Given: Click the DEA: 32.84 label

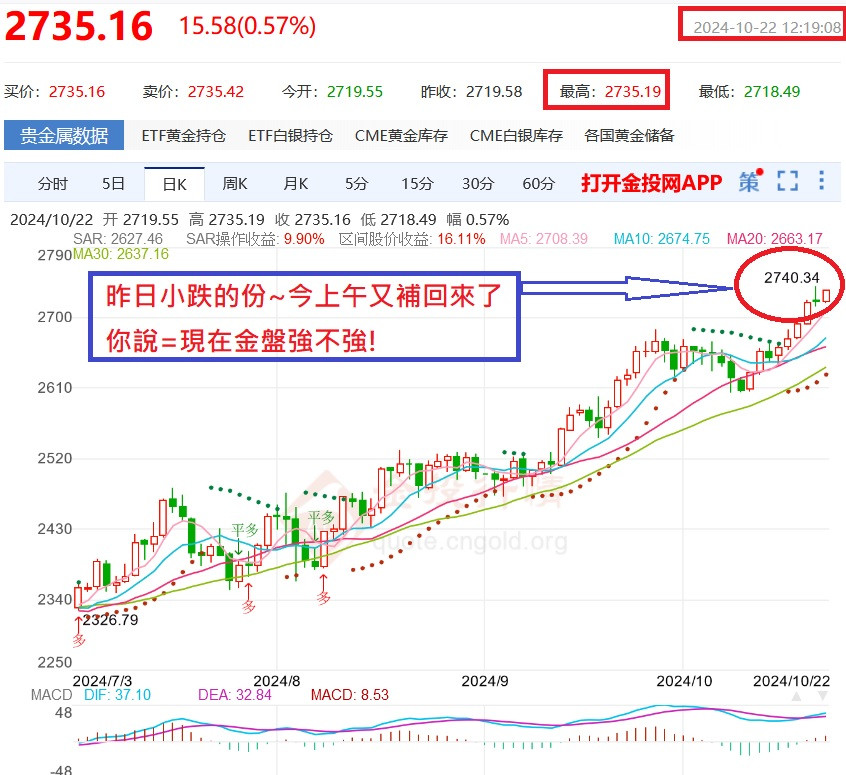Looking at the screenshot, I should point(235,695).
